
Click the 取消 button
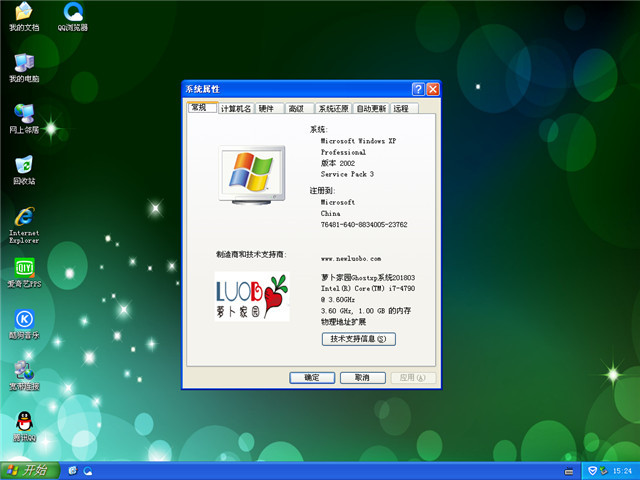[x=362, y=378]
